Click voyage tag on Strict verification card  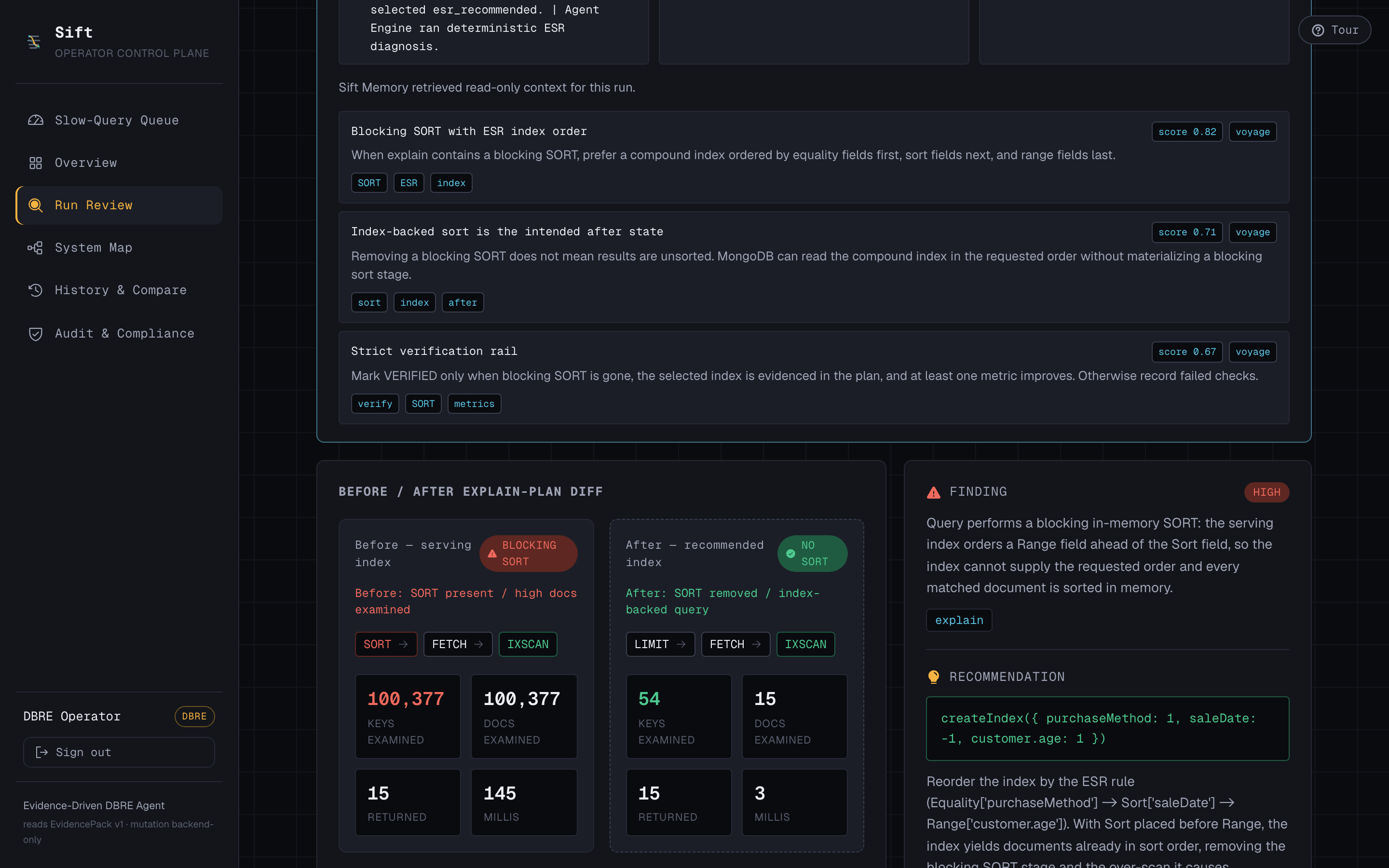[1253, 352]
